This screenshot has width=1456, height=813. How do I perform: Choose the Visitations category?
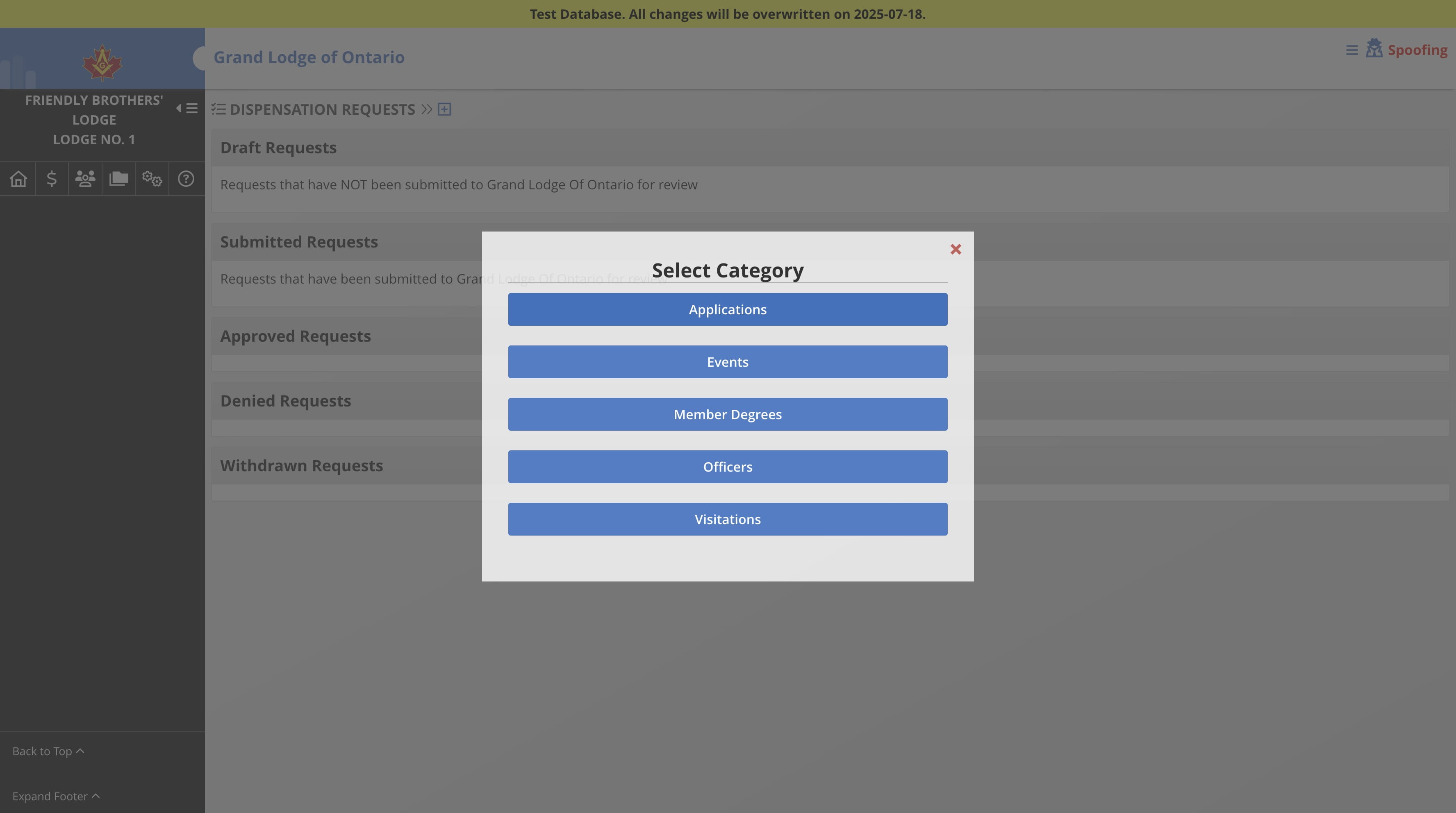(728, 519)
